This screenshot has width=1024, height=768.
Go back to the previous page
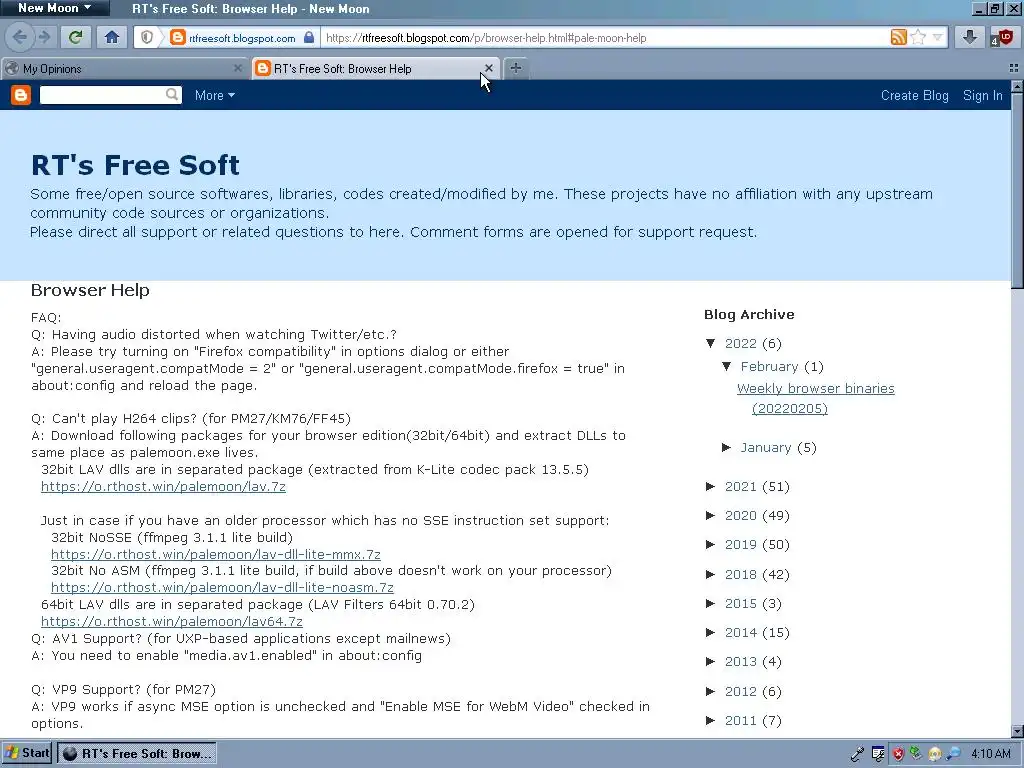tap(20, 37)
